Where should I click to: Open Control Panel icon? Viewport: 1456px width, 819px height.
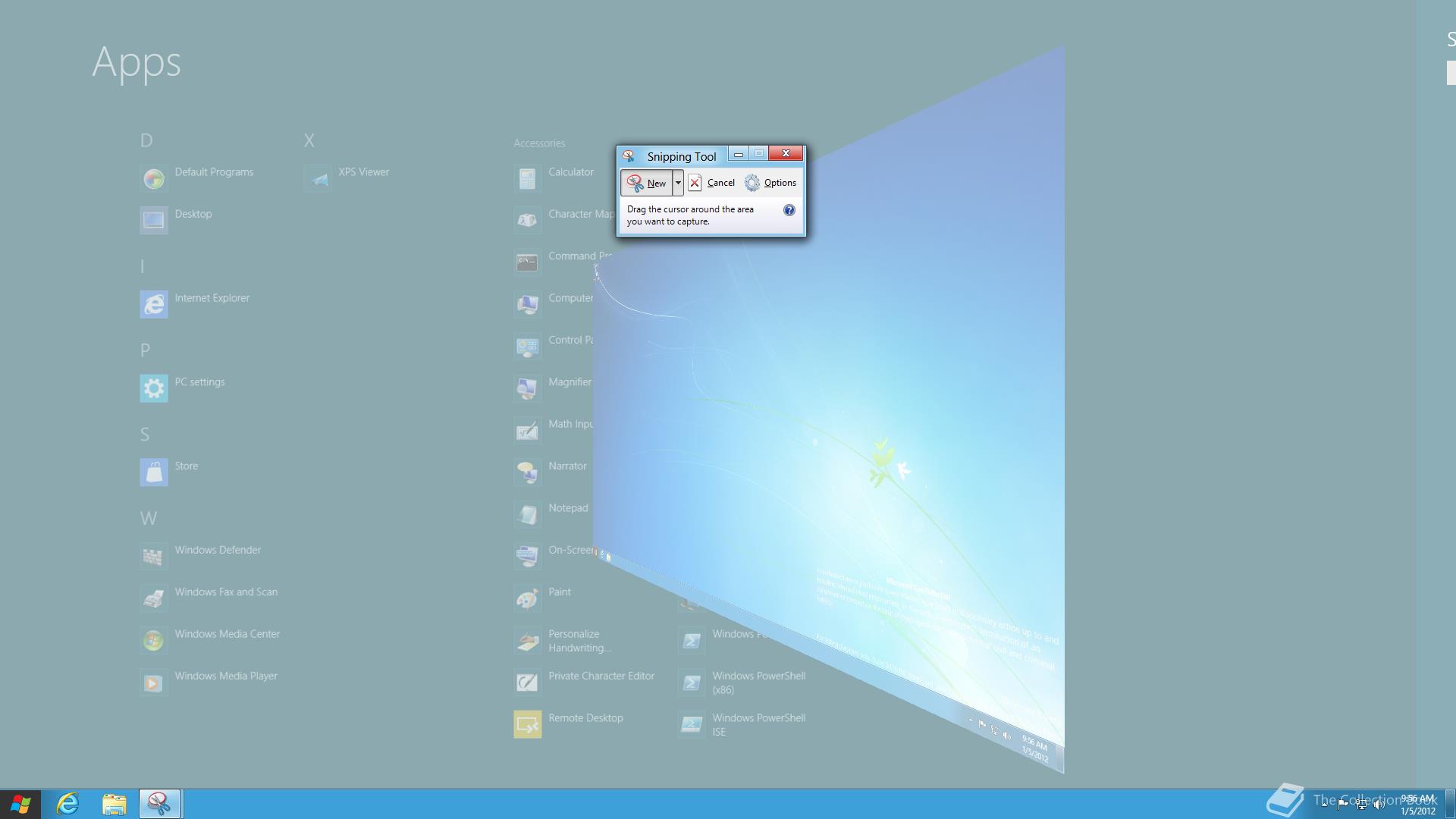(528, 347)
